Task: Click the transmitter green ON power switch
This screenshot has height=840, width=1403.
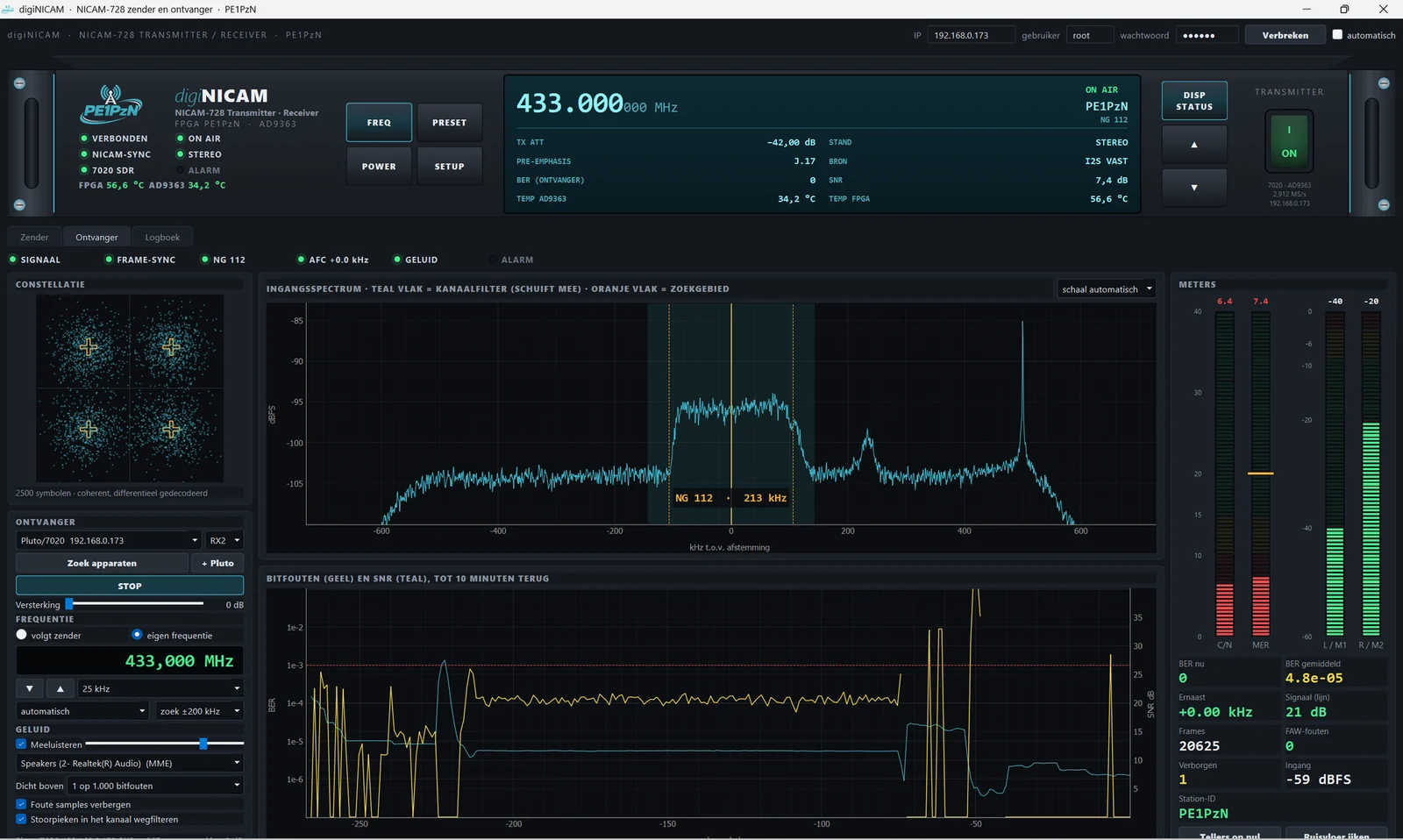Action: point(1289,141)
